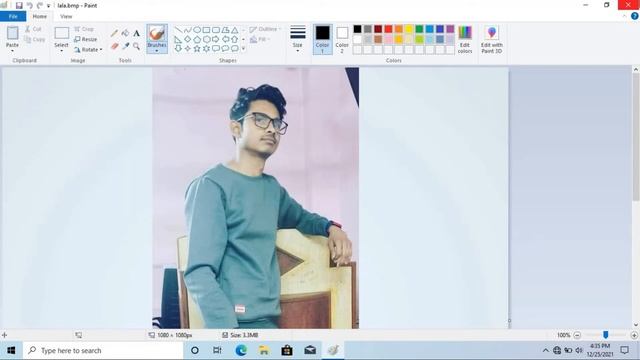
Task: Pick the Down arrow shape
Action: (x=178, y=49)
